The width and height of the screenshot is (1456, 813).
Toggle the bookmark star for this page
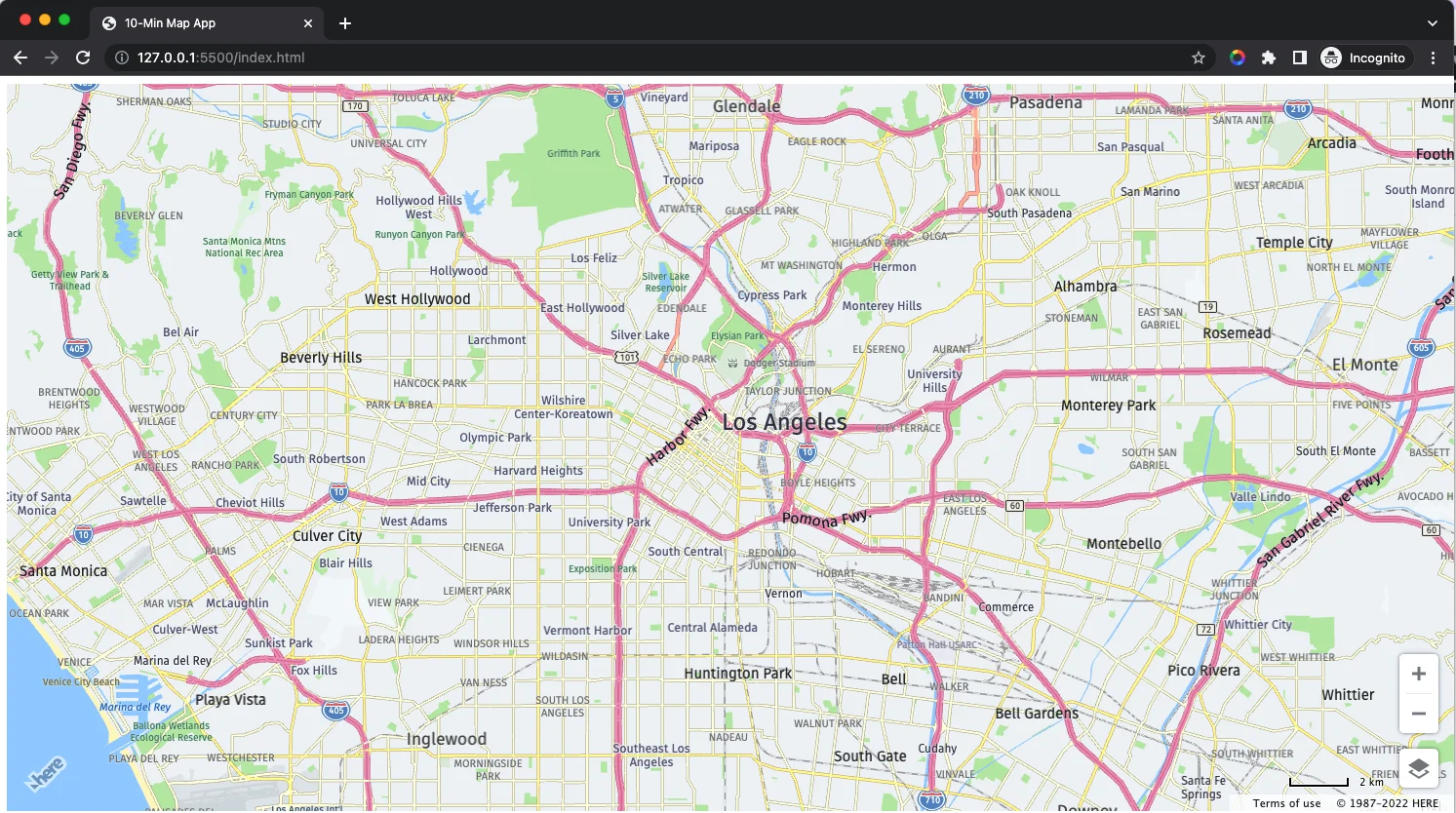(x=1198, y=58)
